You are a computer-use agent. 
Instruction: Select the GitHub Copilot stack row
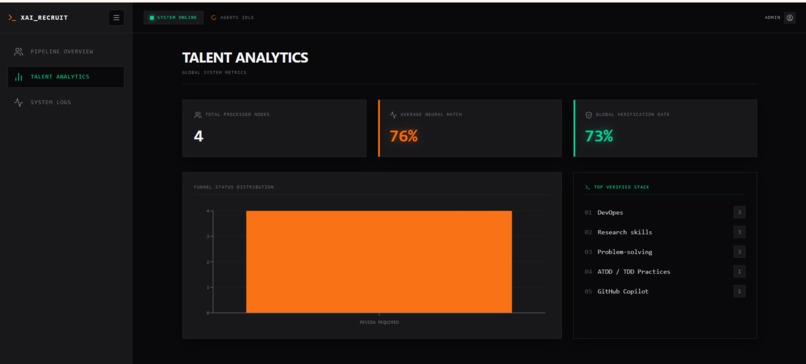pos(665,292)
